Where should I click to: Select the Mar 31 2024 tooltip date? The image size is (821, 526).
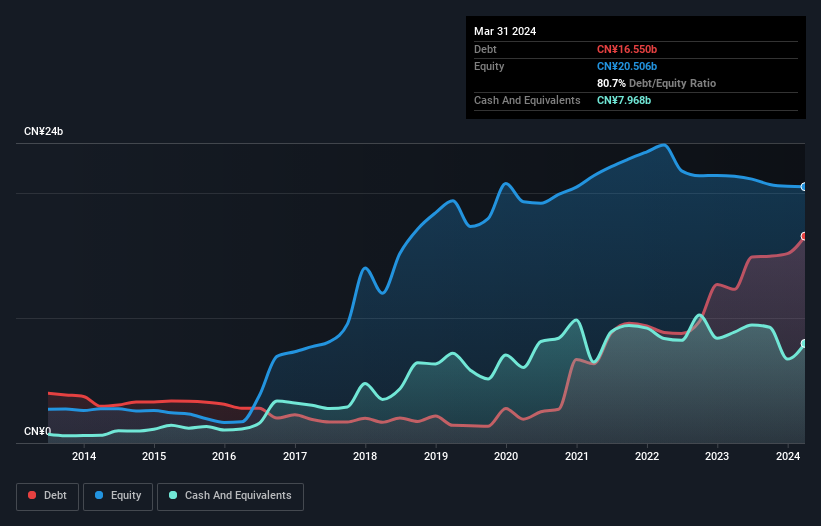pyautogui.click(x=505, y=31)
